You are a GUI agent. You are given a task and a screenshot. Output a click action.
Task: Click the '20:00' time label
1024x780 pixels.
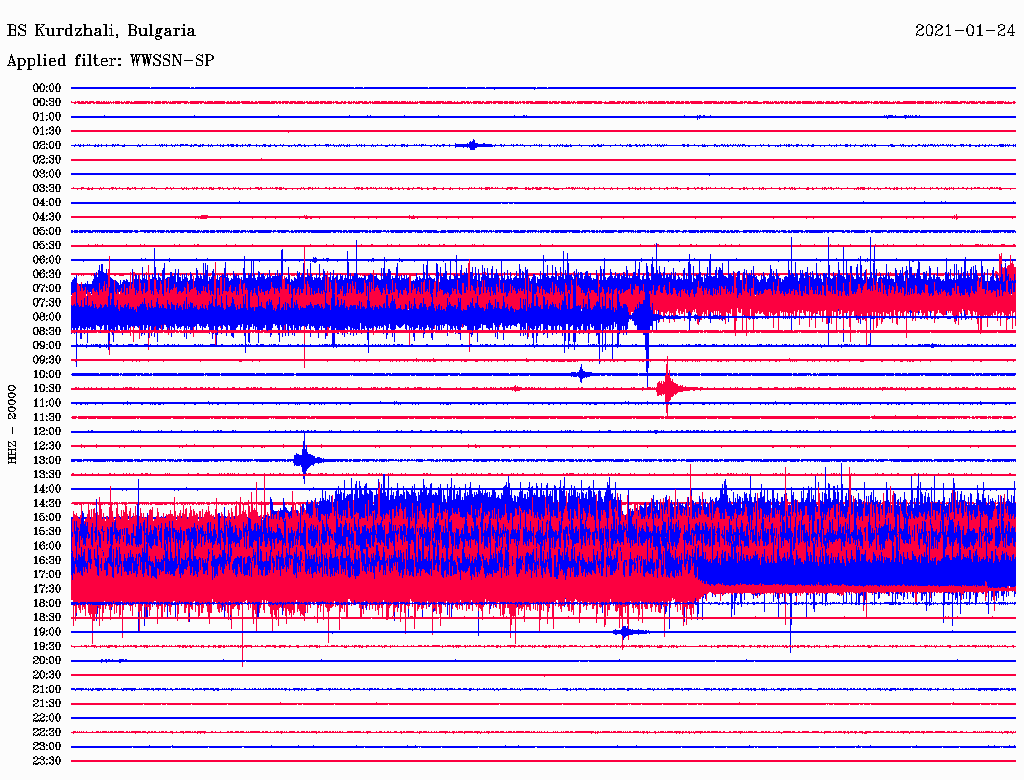[47, 661]
